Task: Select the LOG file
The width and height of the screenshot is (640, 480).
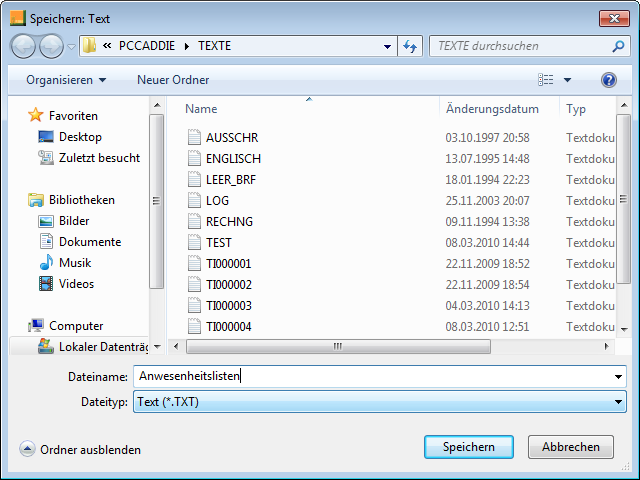Action: pos(217,201)
